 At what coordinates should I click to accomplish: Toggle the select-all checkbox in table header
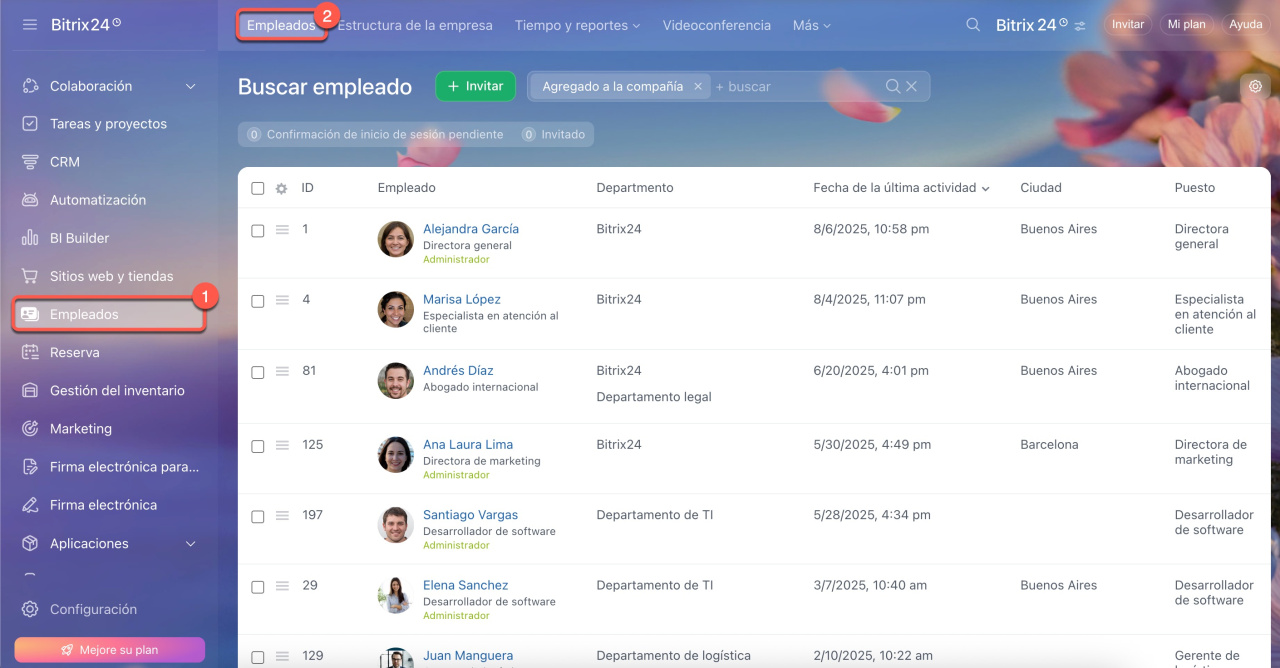point(257,188)
